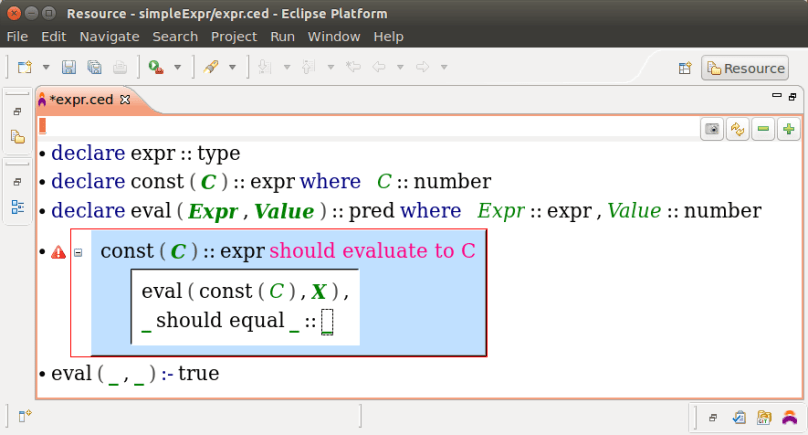This screenshot has height=435, width=808.
Task: Click the green plus zoom-in editor button
Action: point(789,129)
